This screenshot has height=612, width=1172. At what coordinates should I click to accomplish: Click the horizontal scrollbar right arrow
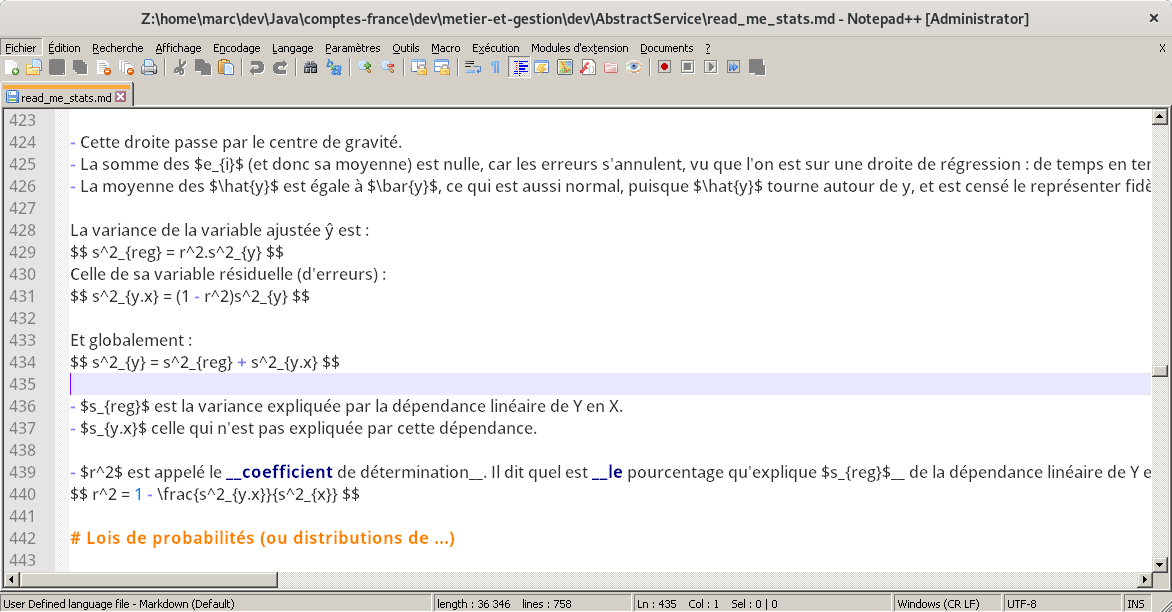pos(1145,580)
